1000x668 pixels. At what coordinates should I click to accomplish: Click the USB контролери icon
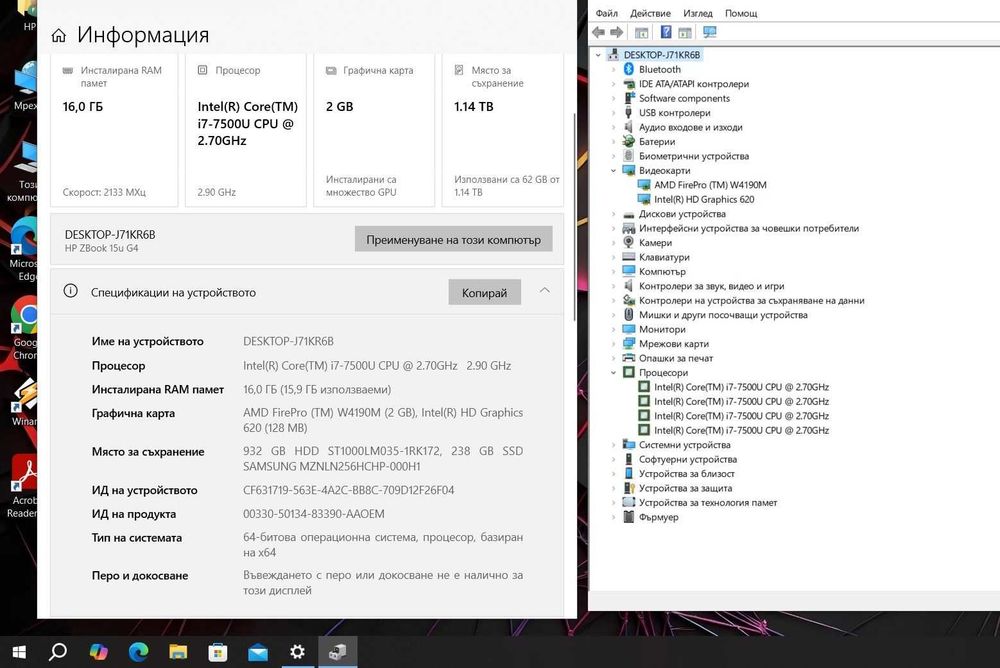click(x=628, y=112)
